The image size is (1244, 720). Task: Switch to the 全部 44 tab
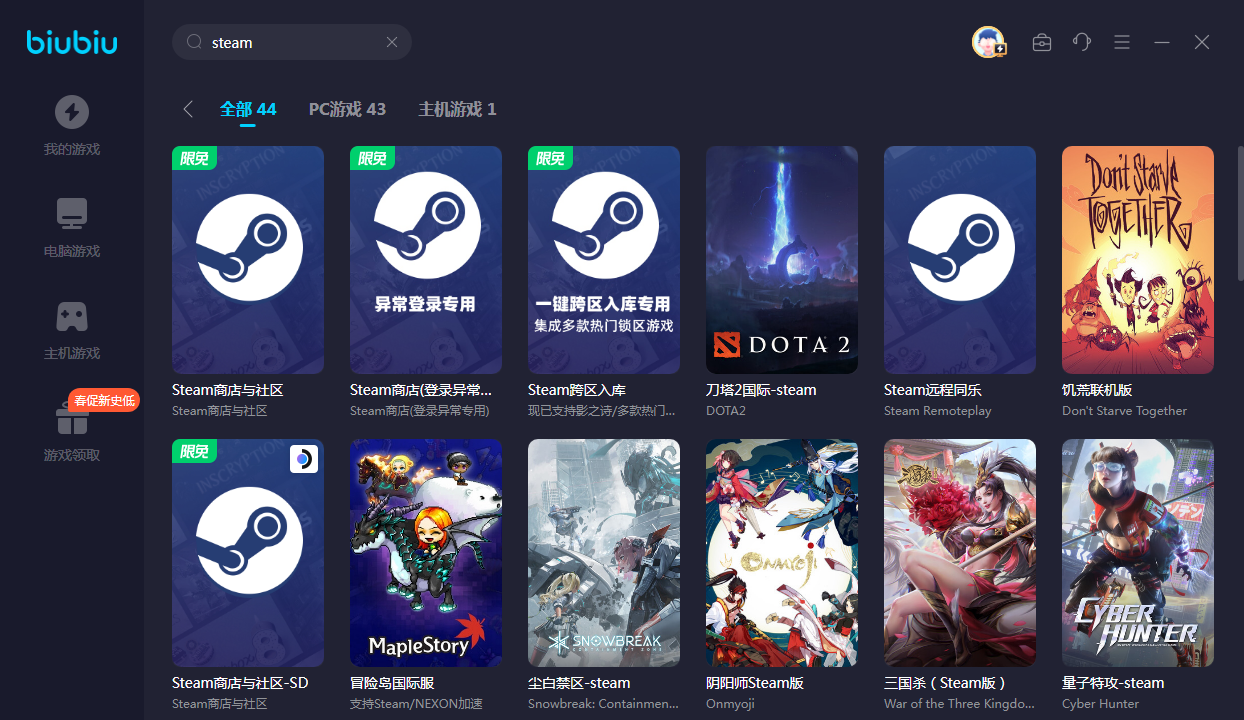coord(248,109)
